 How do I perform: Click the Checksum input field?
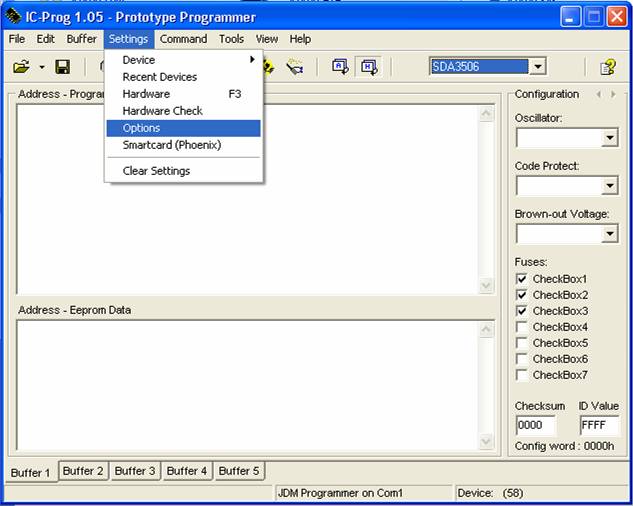tap(535, 425)
